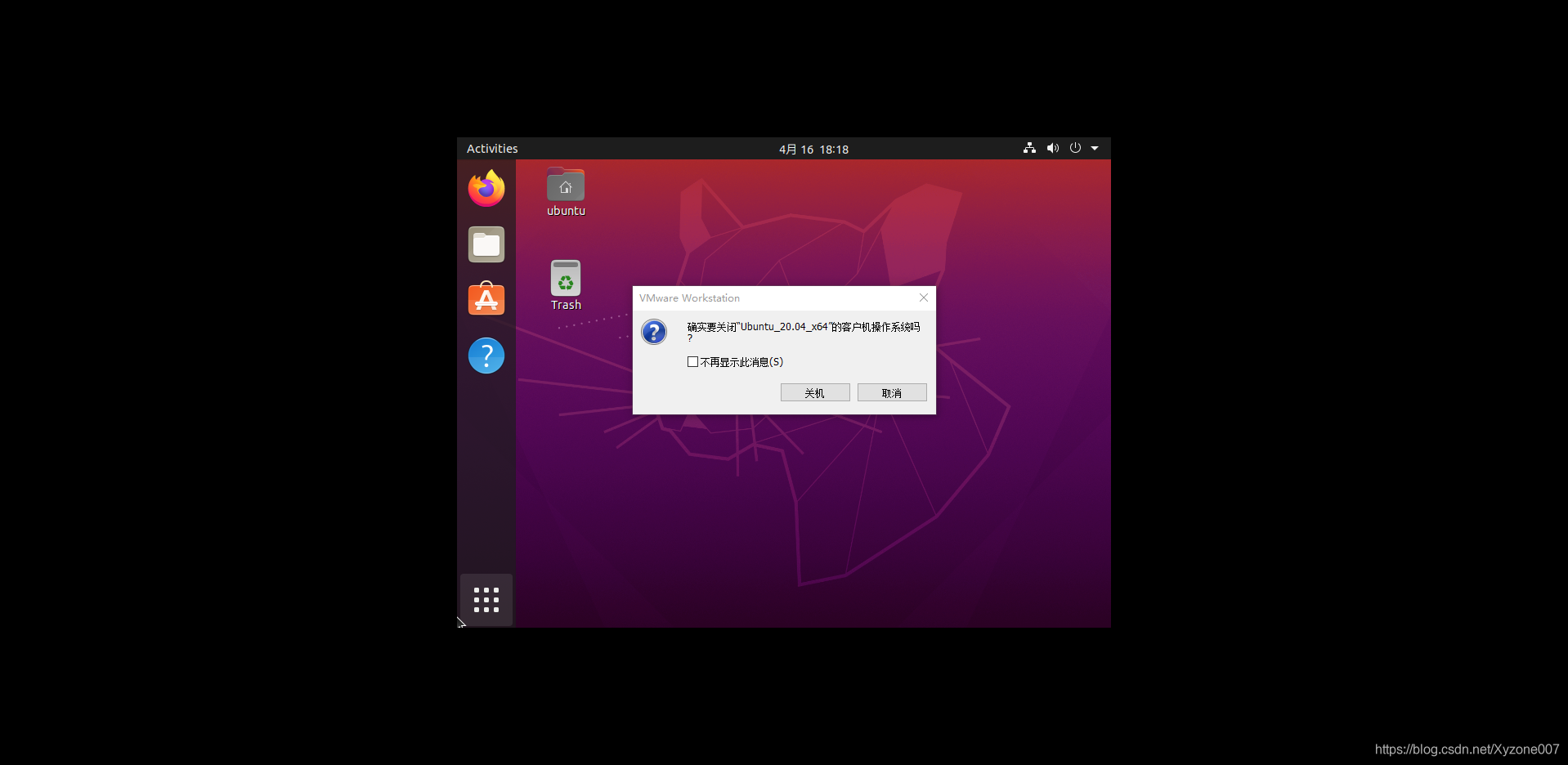Click the VMware Workstation dialog title
Image resolution: width=1568 pixels, height=765 pixels.
pyautogui.click(x=689, y=298)
